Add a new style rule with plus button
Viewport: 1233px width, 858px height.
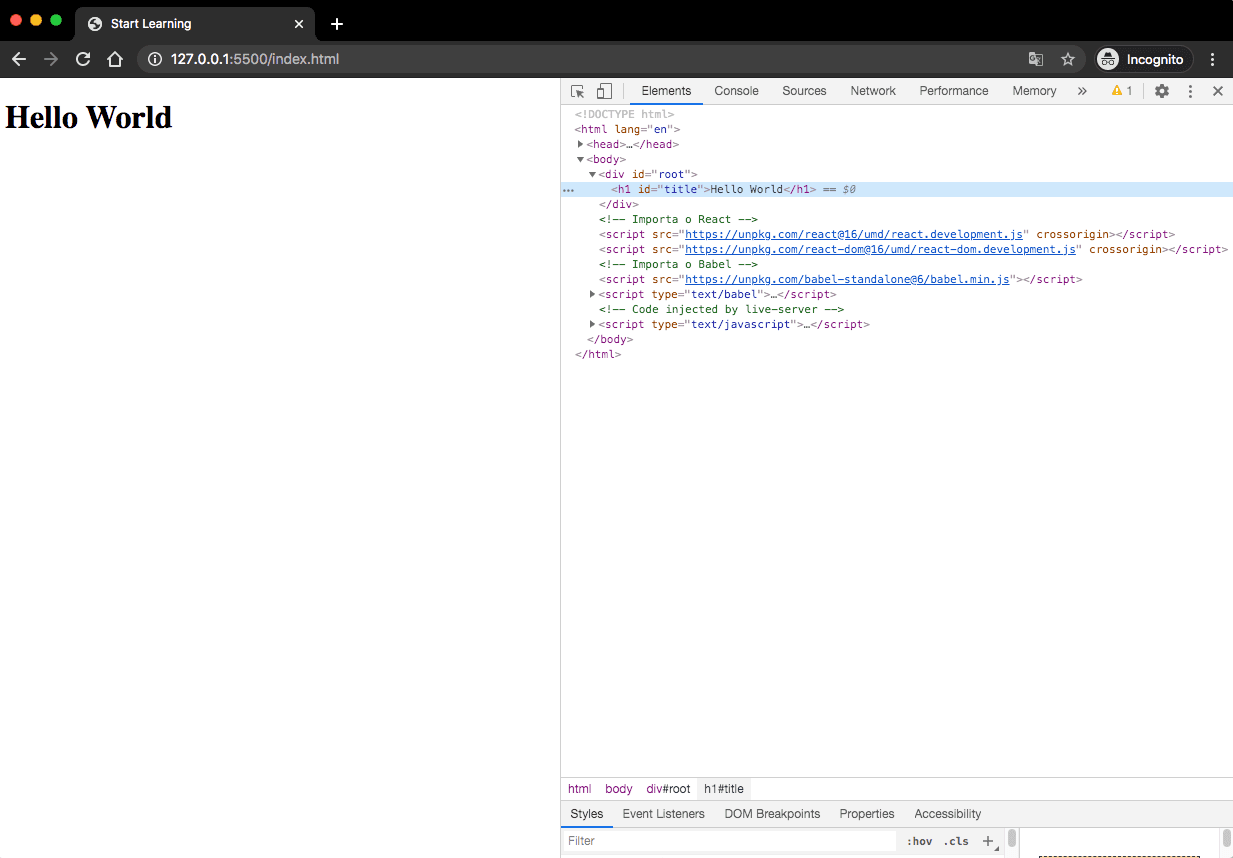(988, 841)
